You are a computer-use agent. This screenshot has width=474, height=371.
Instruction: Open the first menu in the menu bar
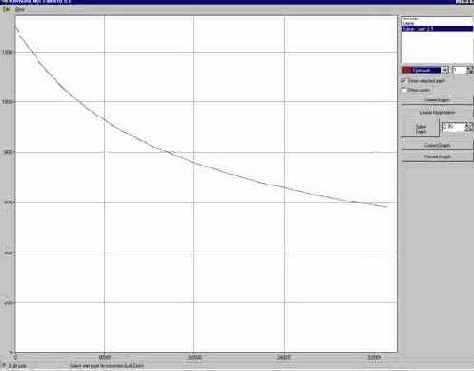tap(6, 10)
